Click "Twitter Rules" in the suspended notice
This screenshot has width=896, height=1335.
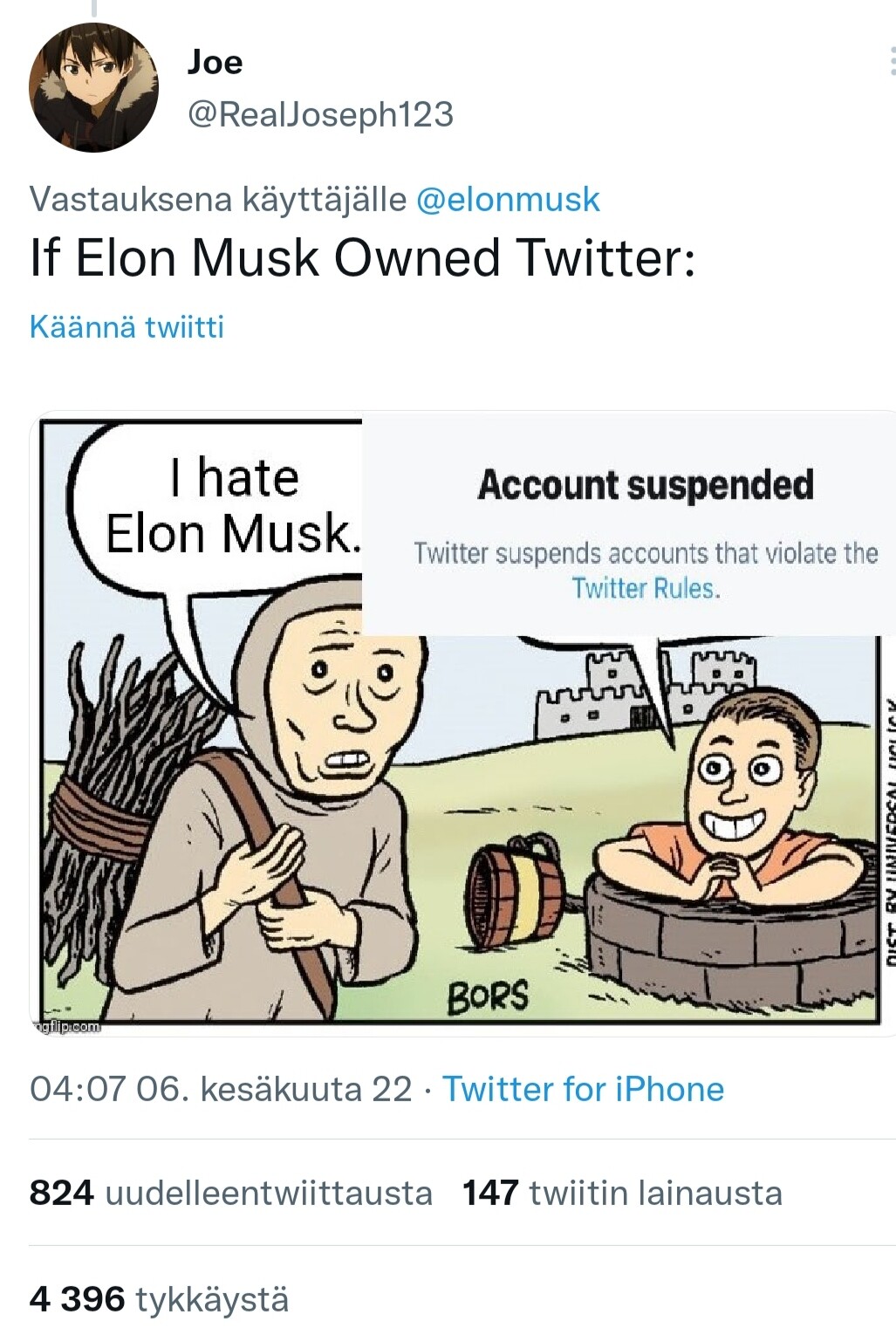pos(646,588)
